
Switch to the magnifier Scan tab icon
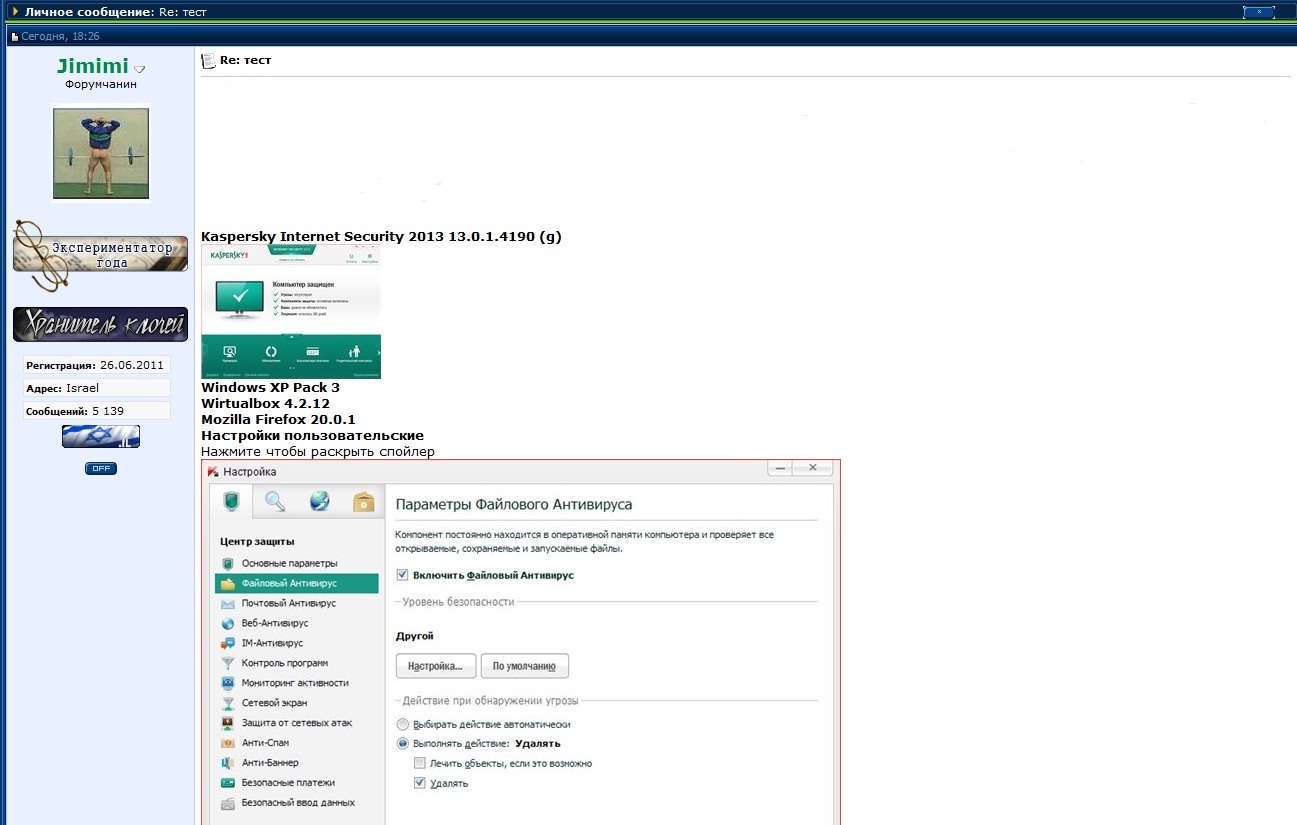click(x=275, y=502)
